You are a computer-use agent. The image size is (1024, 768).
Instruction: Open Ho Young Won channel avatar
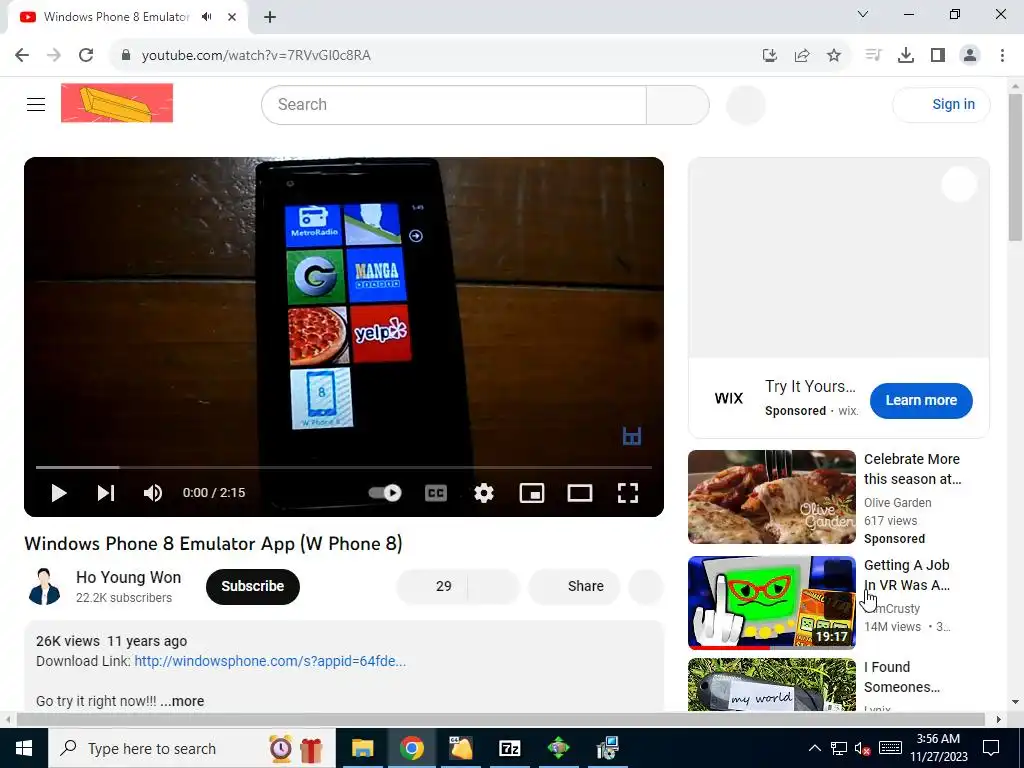44,586
